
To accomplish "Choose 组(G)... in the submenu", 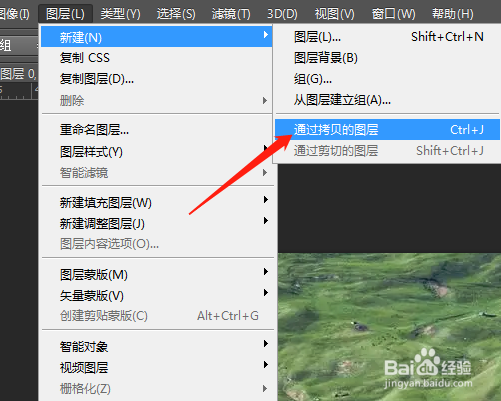I will pyautogui.click(x=387, y=79).
